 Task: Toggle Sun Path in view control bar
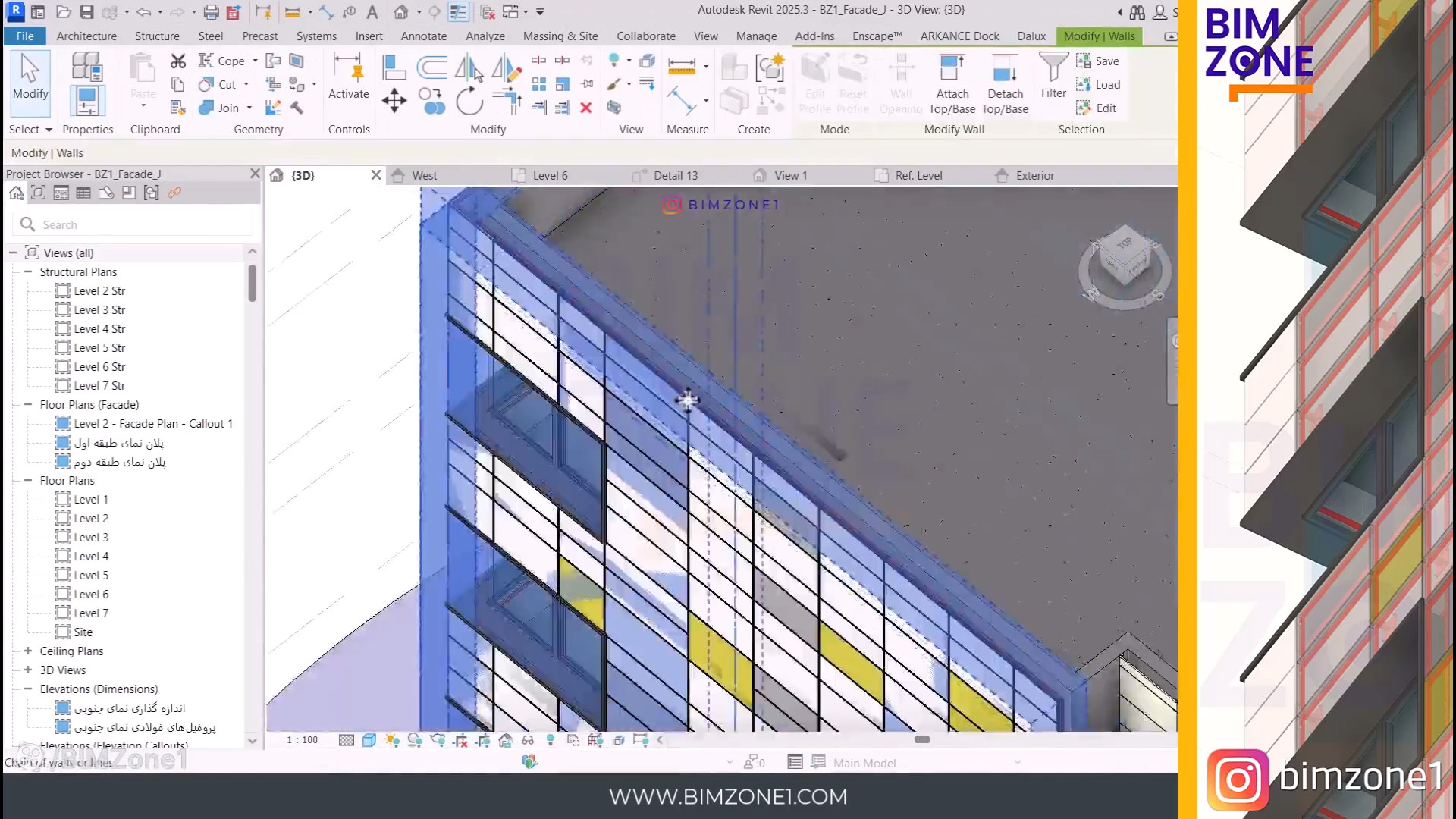pos(391,740)
